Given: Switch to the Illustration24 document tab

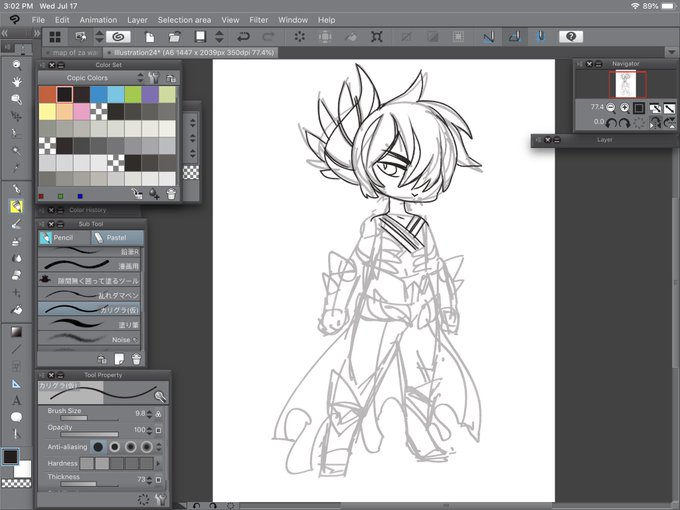Looking at the screenshot, I should tap(191, 52).
